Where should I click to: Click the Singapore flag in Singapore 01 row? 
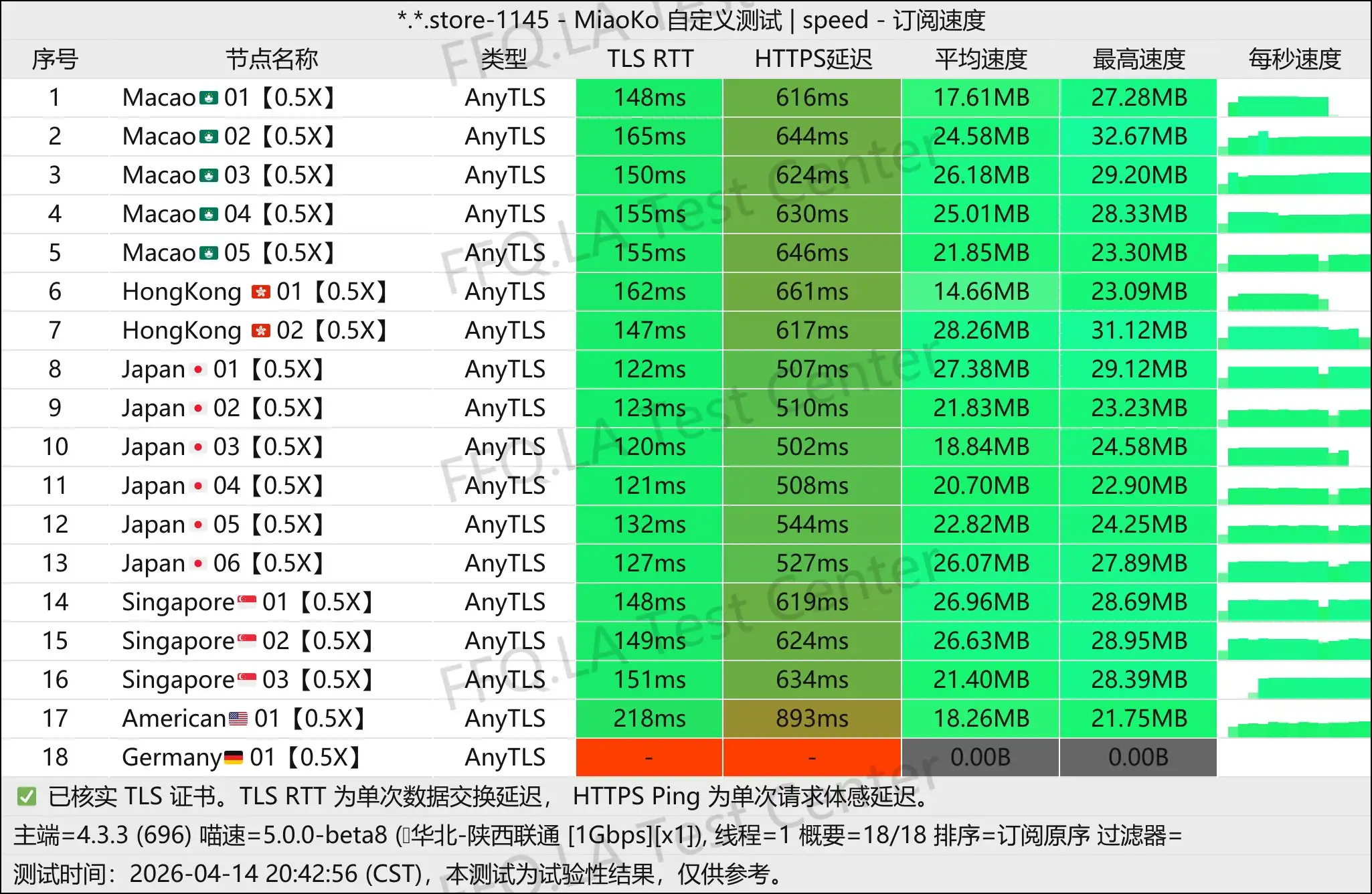point(247,602)
